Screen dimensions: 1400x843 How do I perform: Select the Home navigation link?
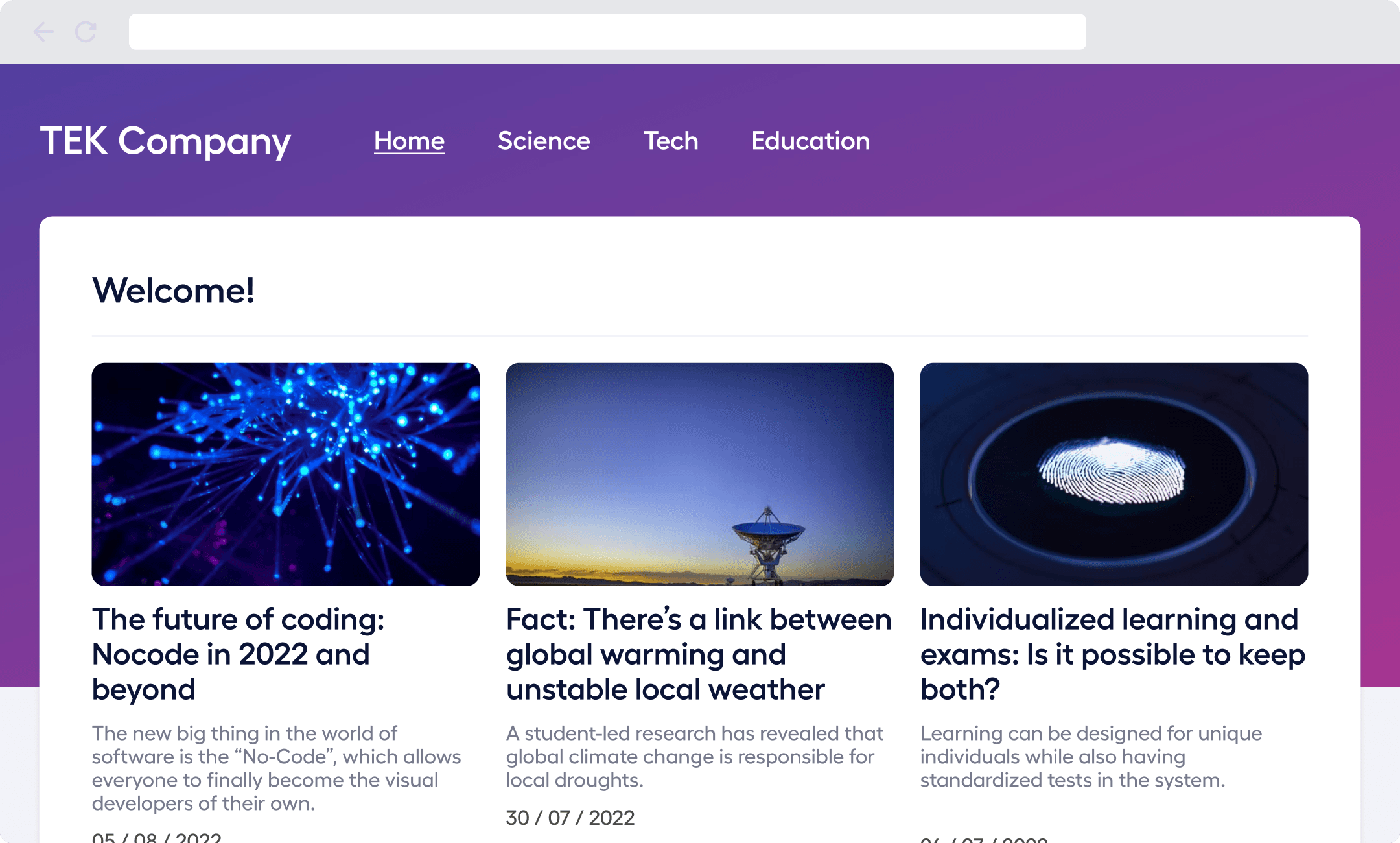[x=409, y=141]
